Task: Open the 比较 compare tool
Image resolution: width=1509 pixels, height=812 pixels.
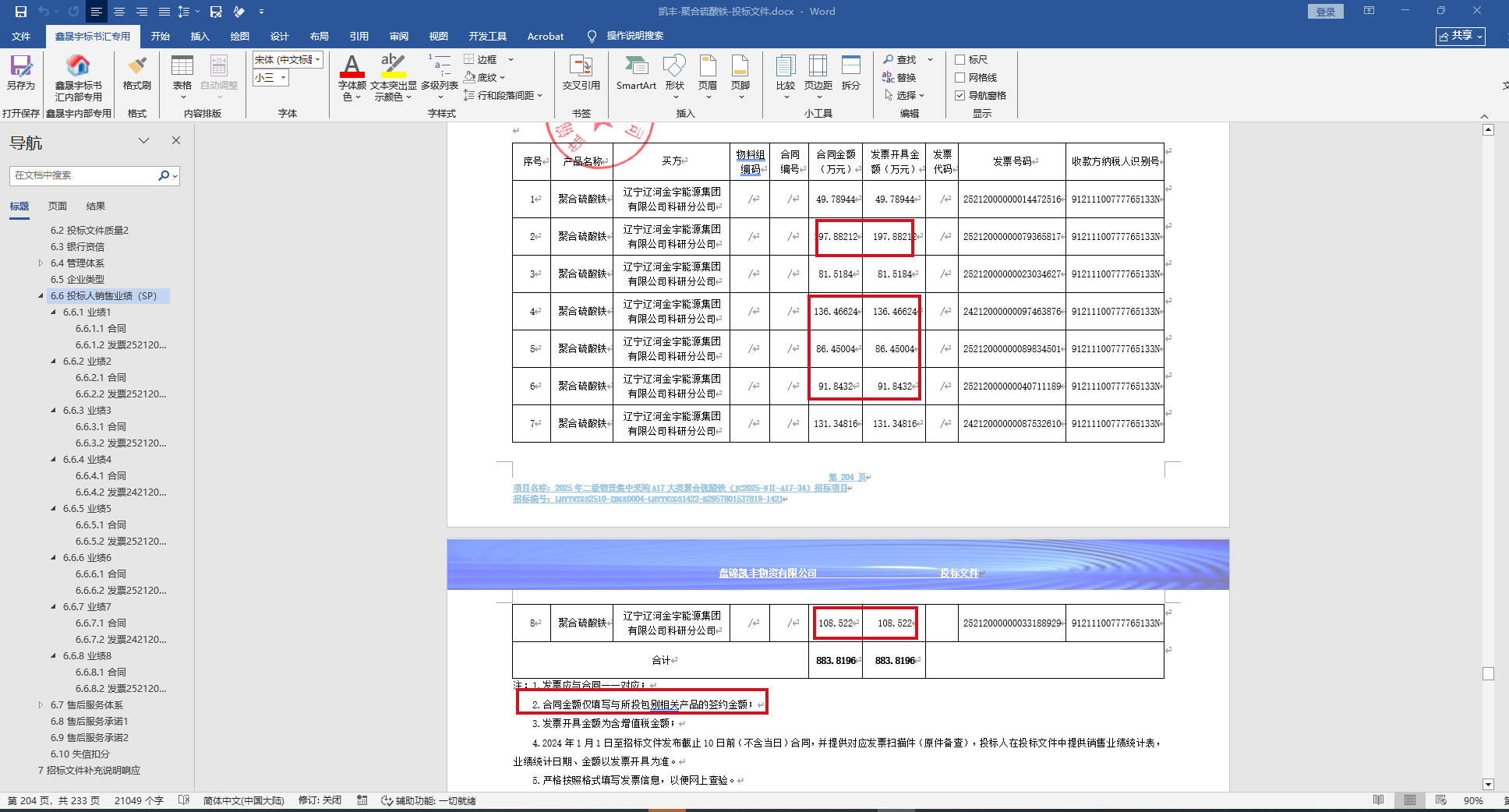Action: click(x=786, y=70)
